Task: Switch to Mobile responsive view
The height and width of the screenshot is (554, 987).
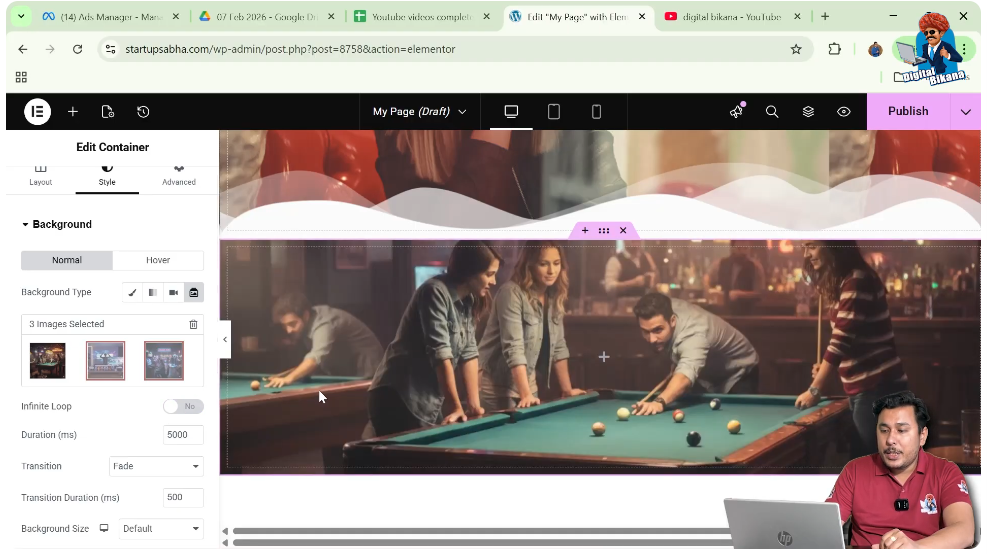Action: (596, 112)
